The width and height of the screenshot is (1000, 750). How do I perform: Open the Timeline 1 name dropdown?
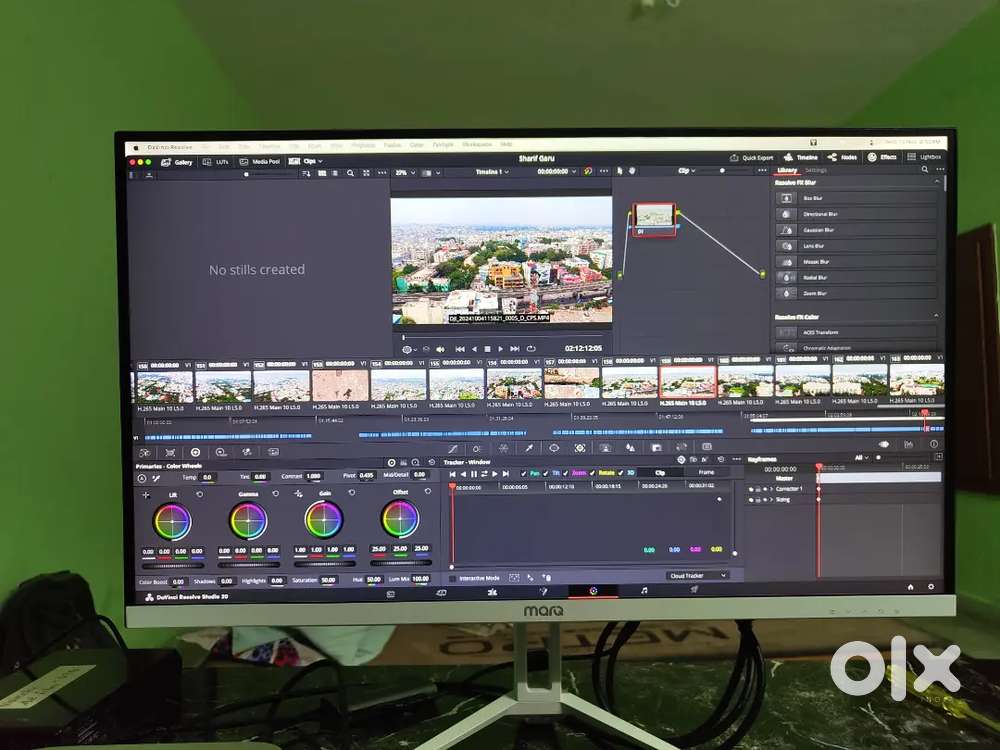(x=491, y=172)
